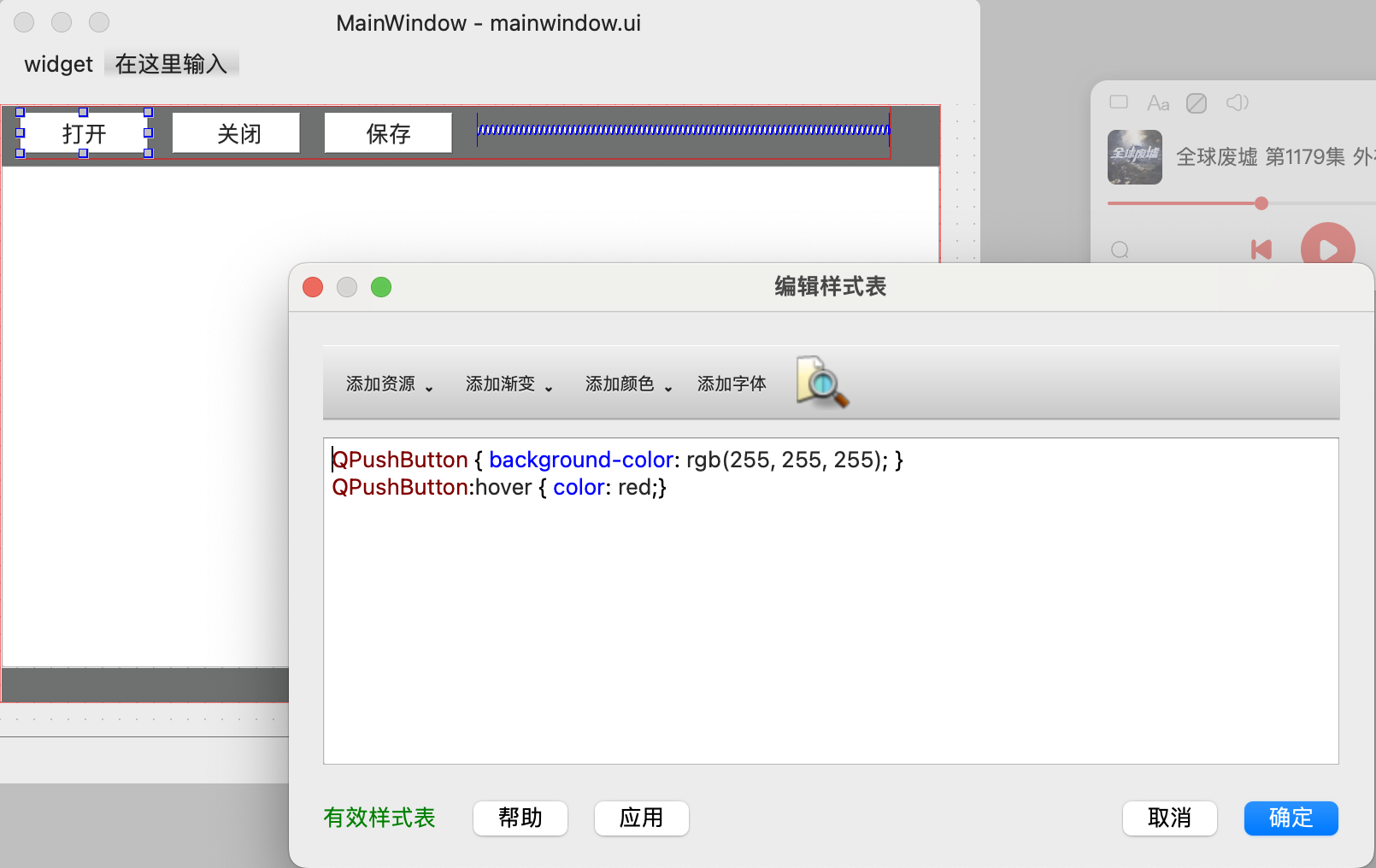Viewport: 1376px width, 868px height.
Task: Skip to the previous track
Action: click(x=1261, y=249)
